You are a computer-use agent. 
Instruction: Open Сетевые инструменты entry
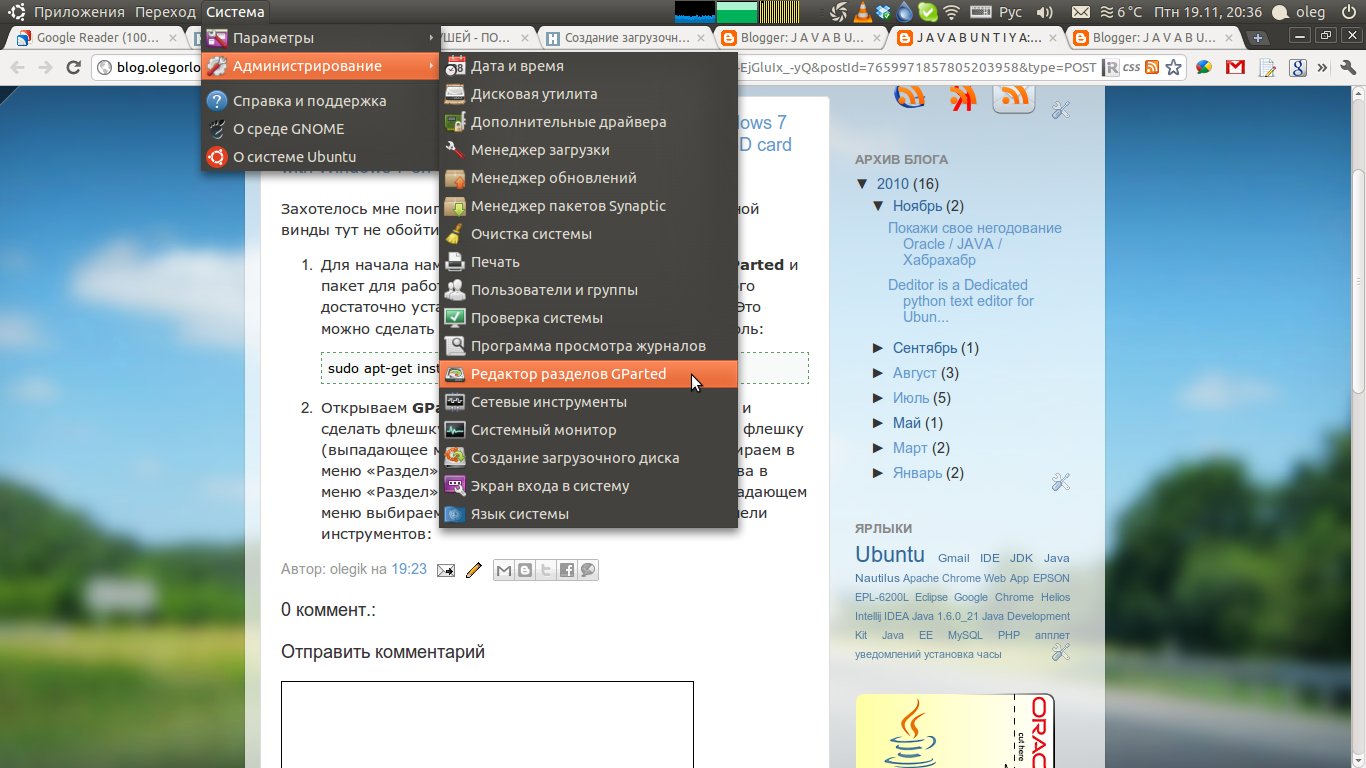tap(588, 402)
